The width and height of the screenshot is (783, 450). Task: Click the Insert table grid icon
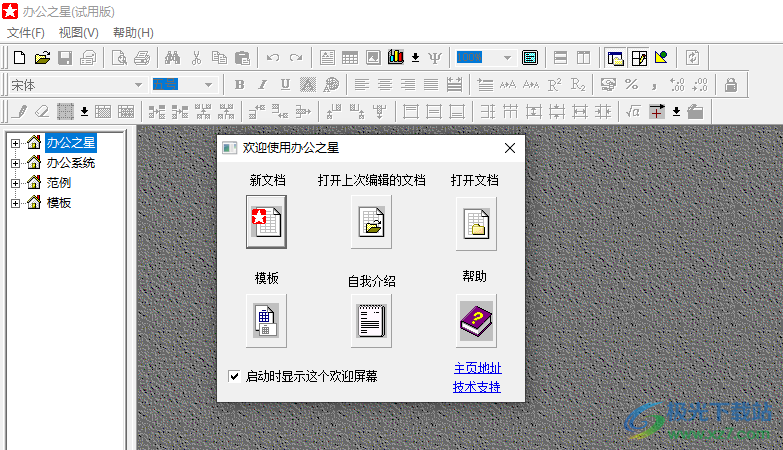click(350, 58)
